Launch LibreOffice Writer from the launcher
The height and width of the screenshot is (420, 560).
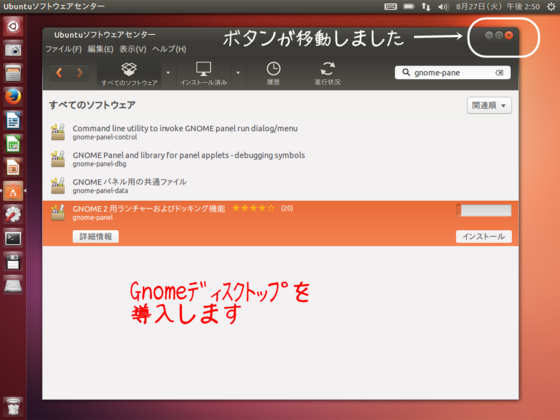pos(13,120)
